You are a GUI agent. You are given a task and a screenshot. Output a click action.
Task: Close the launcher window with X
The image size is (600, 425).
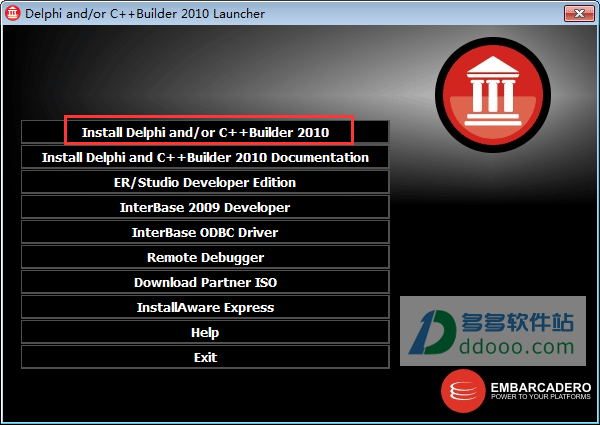click(579, 13)
